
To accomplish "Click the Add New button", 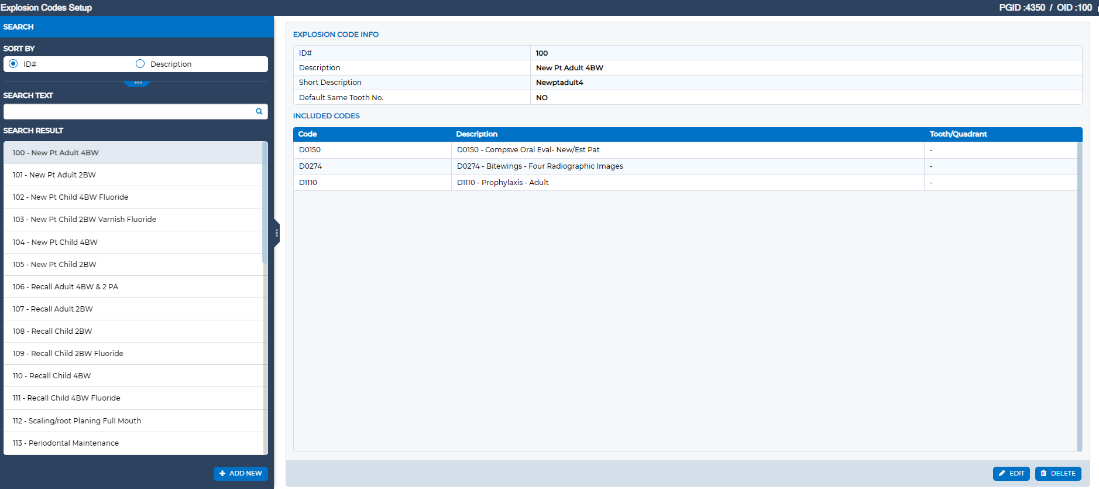I will tap(240, 473).
